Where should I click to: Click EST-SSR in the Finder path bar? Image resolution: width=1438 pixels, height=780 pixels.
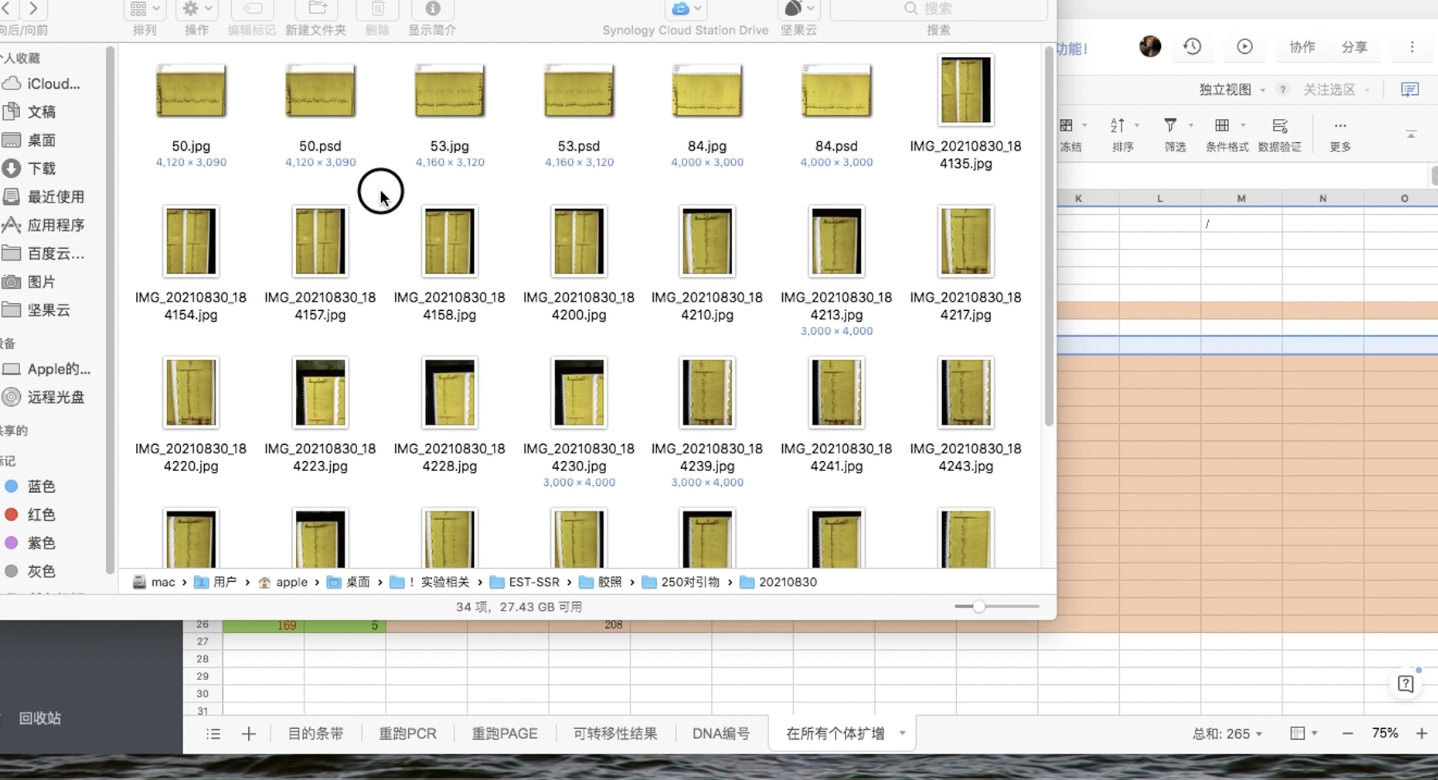525,582
